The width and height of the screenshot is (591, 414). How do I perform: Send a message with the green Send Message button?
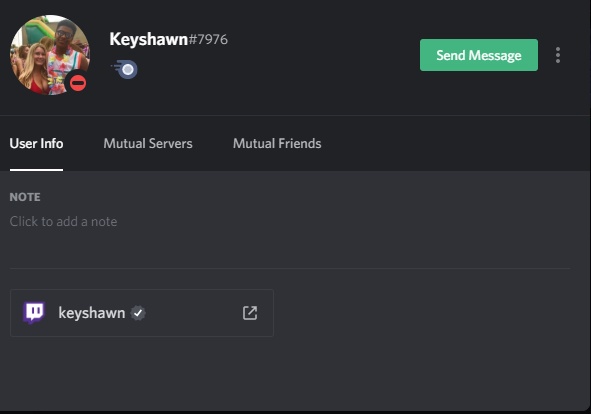pyautogui.click(x=479, y=55)
